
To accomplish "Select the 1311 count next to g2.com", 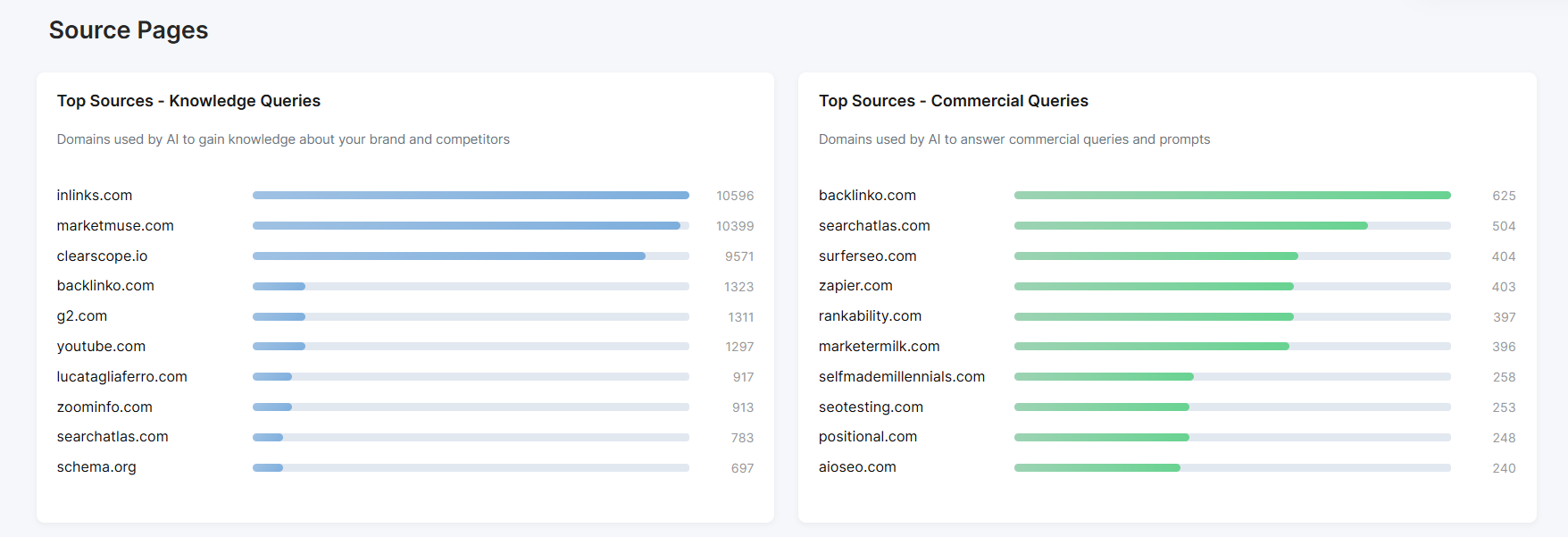I will [x=741, y=317].
